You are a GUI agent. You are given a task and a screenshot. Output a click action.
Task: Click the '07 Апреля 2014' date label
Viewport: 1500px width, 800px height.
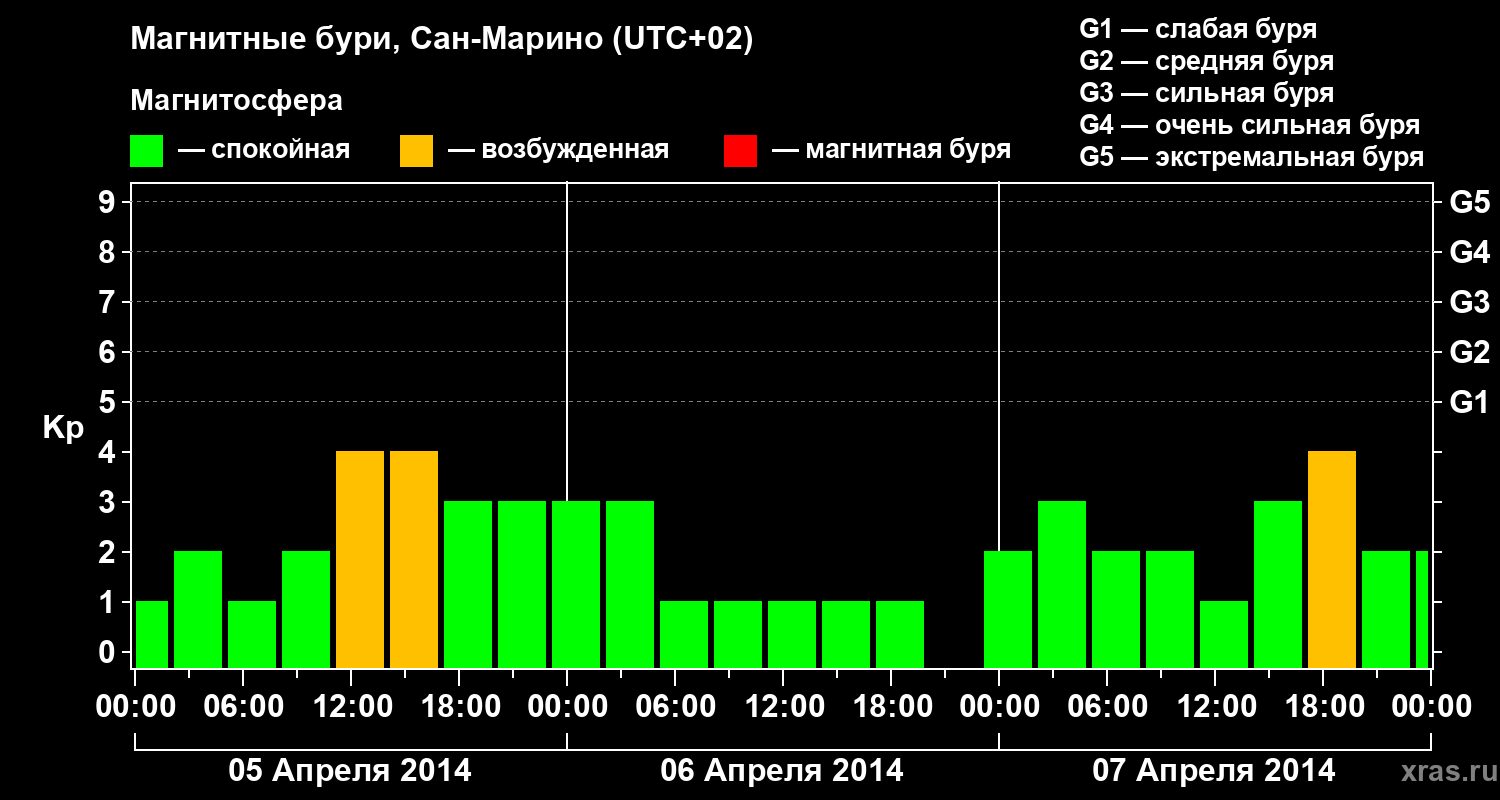tap(1214, 771)
